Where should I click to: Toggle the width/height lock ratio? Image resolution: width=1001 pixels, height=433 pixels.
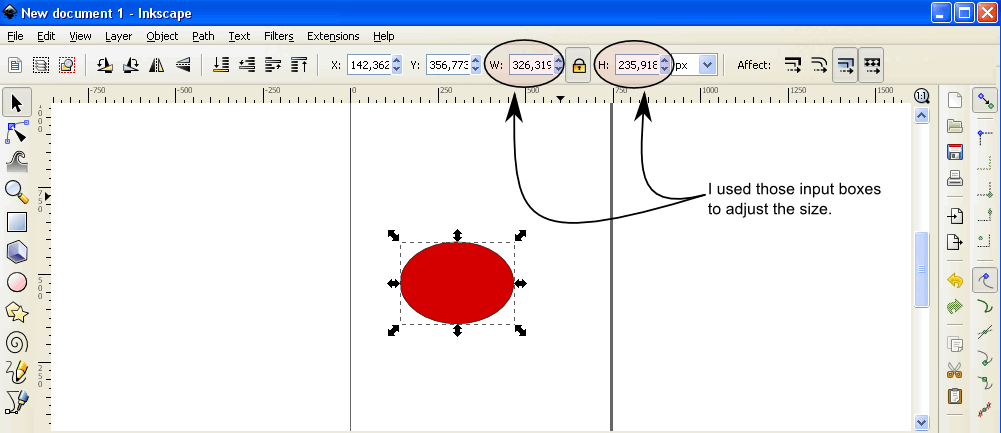click(x=578, y=65)
